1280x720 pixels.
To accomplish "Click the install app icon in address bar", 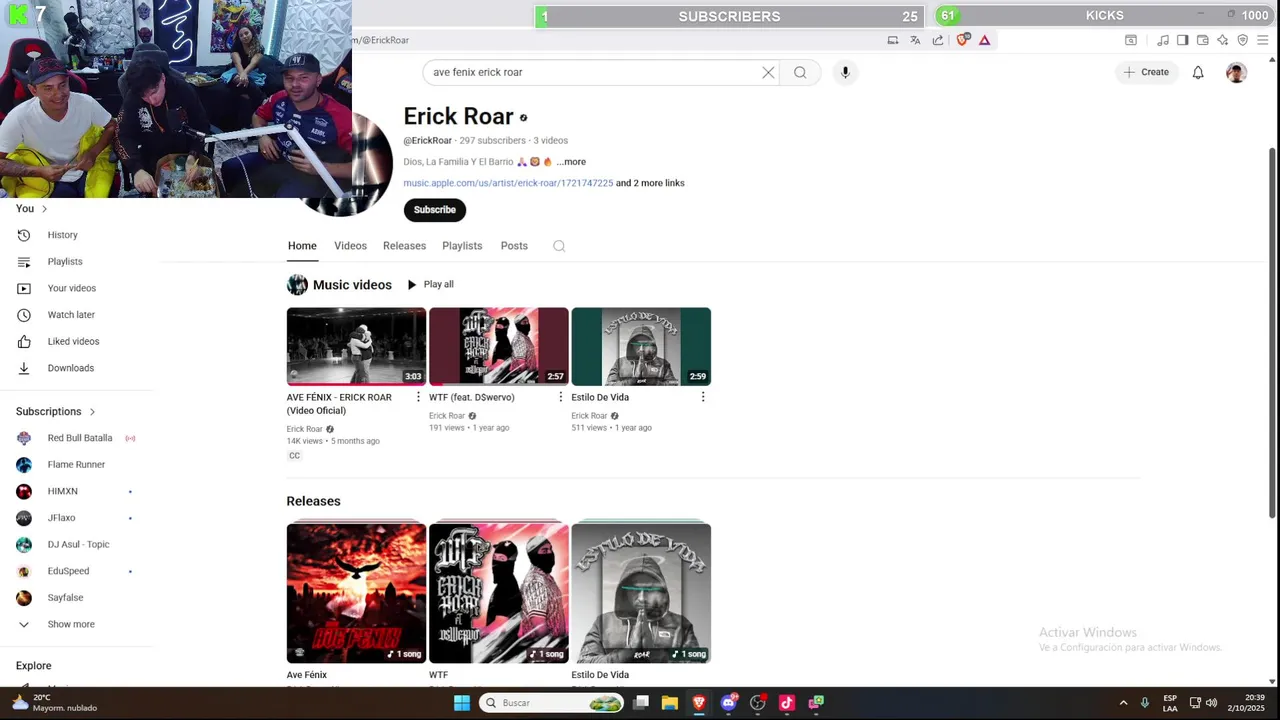I will (x=893, y=40).
